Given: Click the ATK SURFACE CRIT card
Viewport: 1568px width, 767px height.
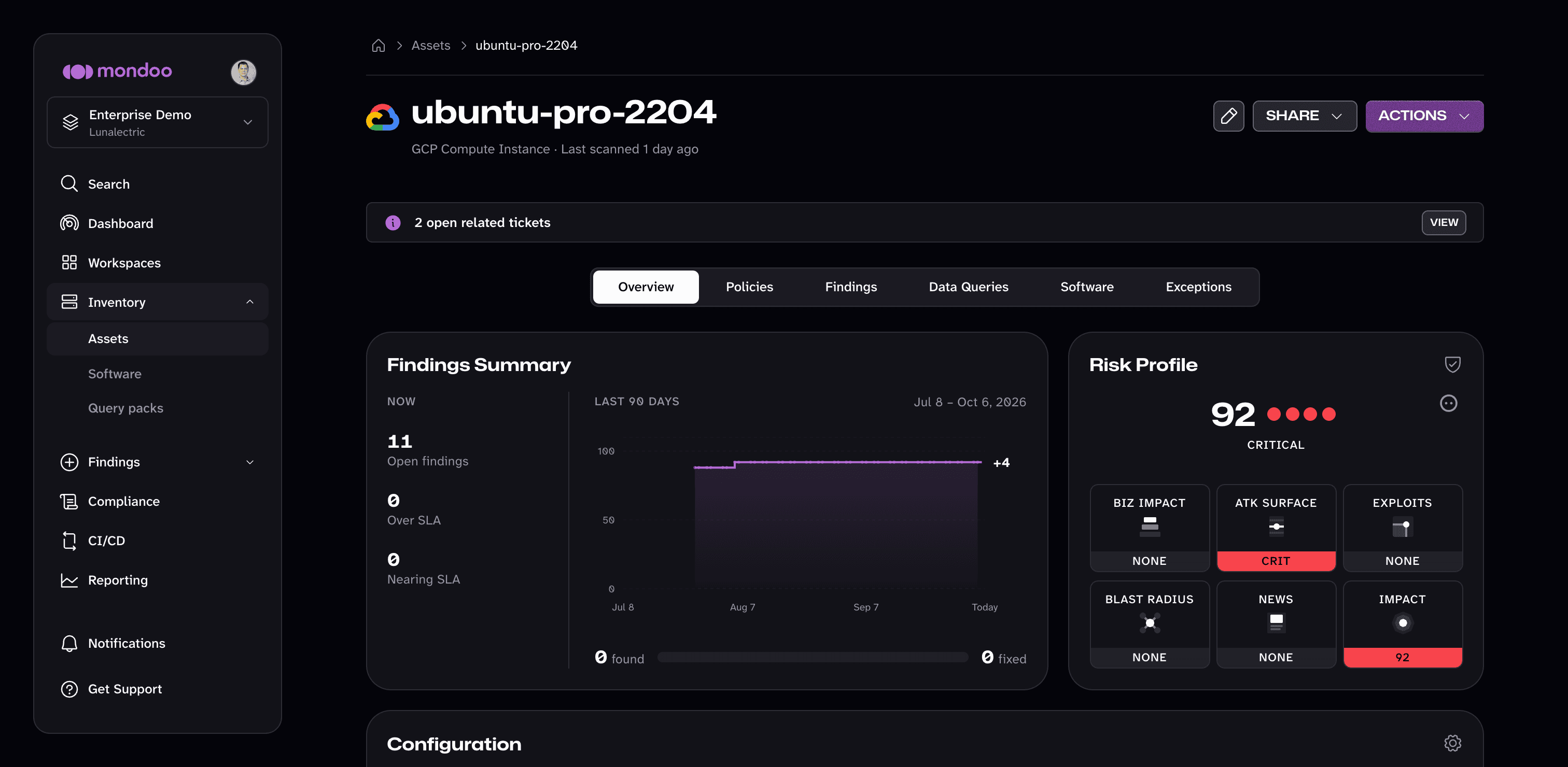Looking at the screenshot, I should coord(1276,528).
